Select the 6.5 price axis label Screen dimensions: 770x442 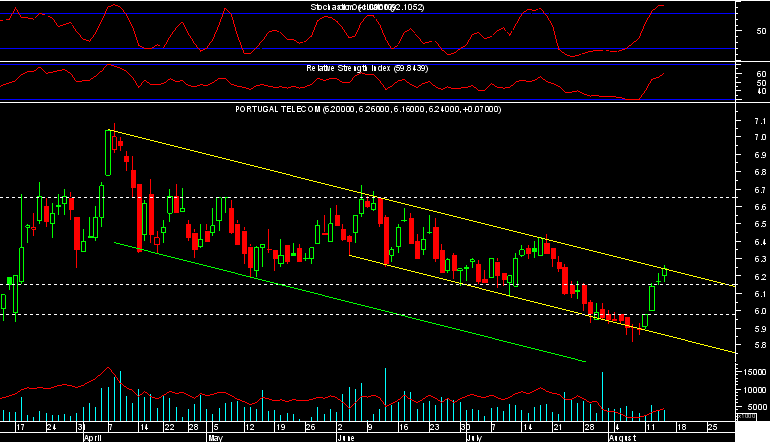(x=760, y=224)
